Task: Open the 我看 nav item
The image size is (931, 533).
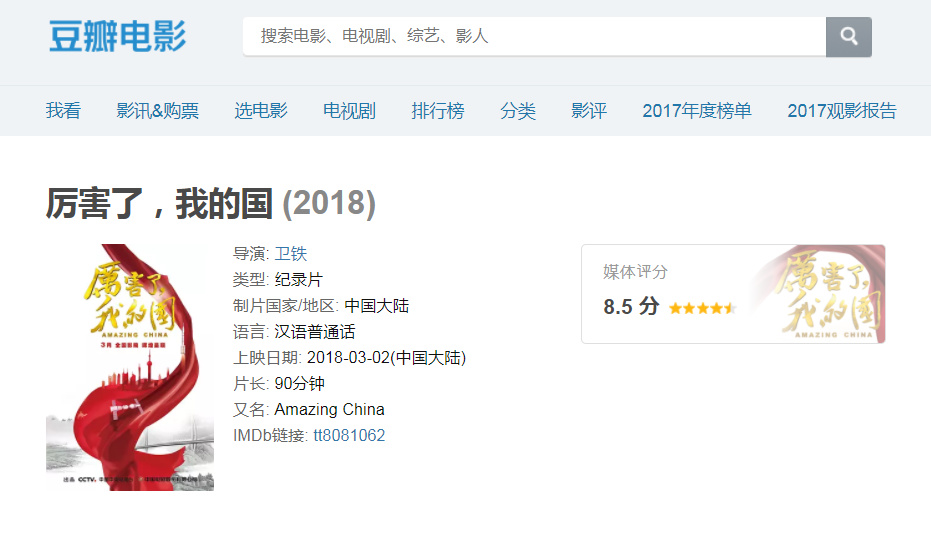Action: point(63,110)
